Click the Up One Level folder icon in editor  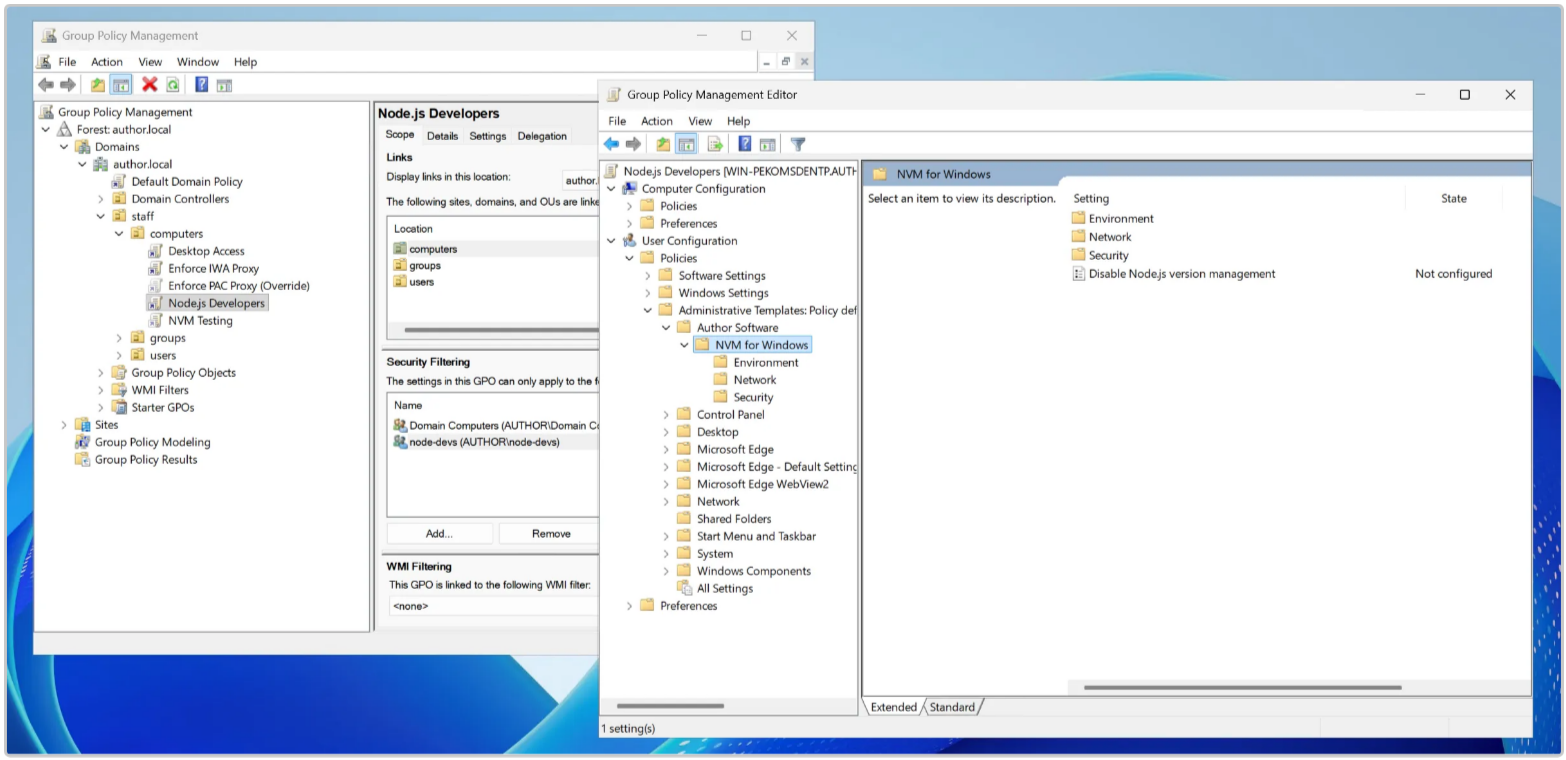point(663,144)
